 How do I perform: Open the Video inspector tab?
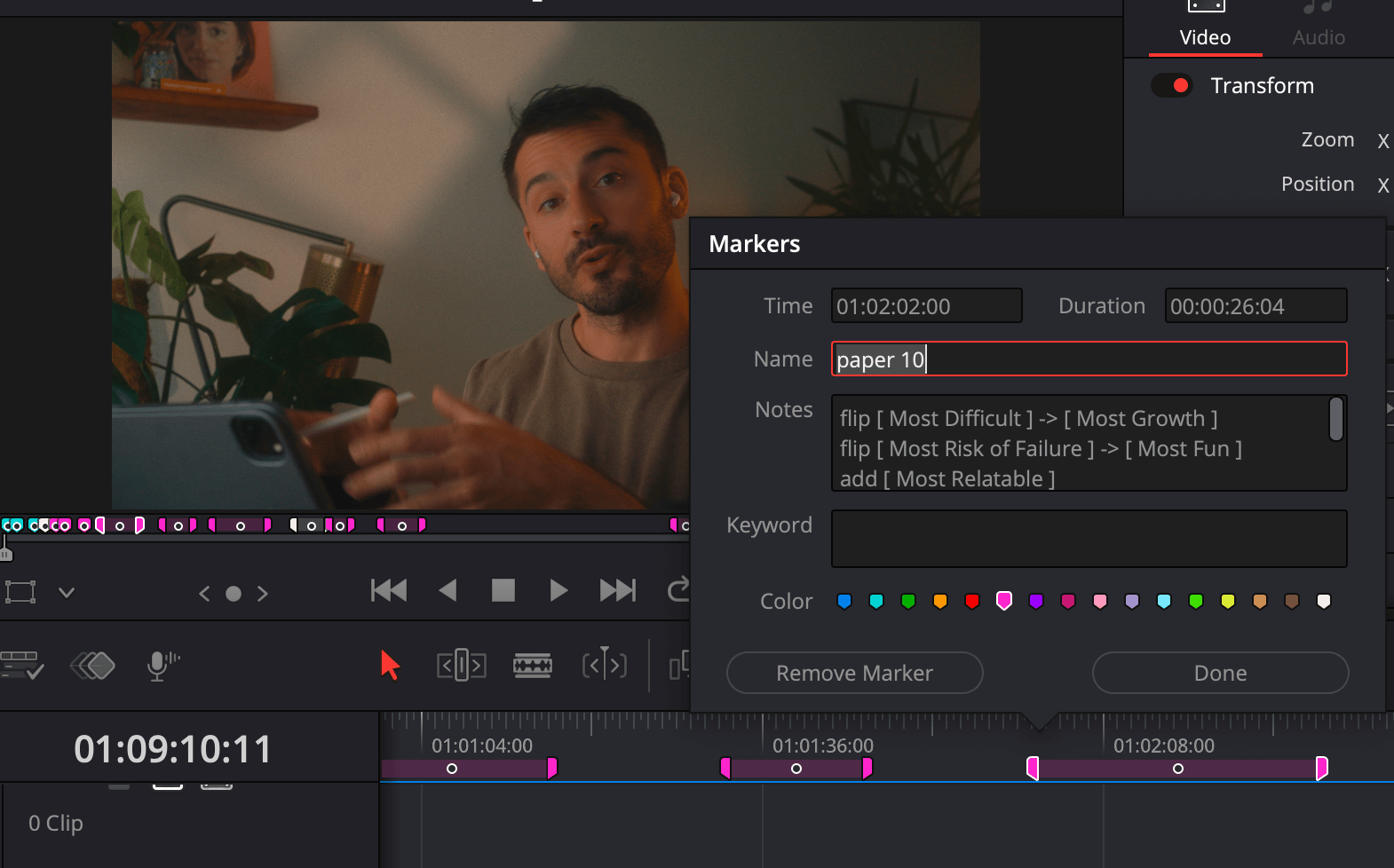[x=1205, y=37]
